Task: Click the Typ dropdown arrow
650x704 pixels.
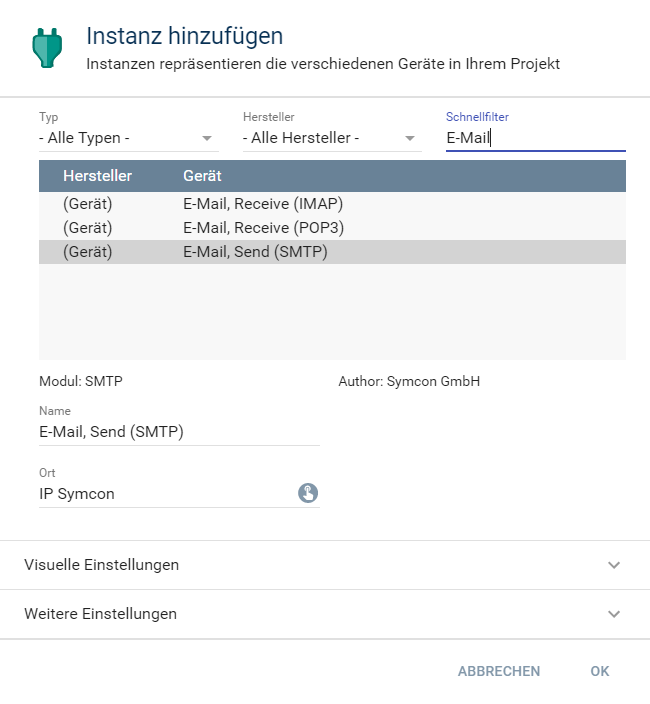Action: click(x=207, y=139)
